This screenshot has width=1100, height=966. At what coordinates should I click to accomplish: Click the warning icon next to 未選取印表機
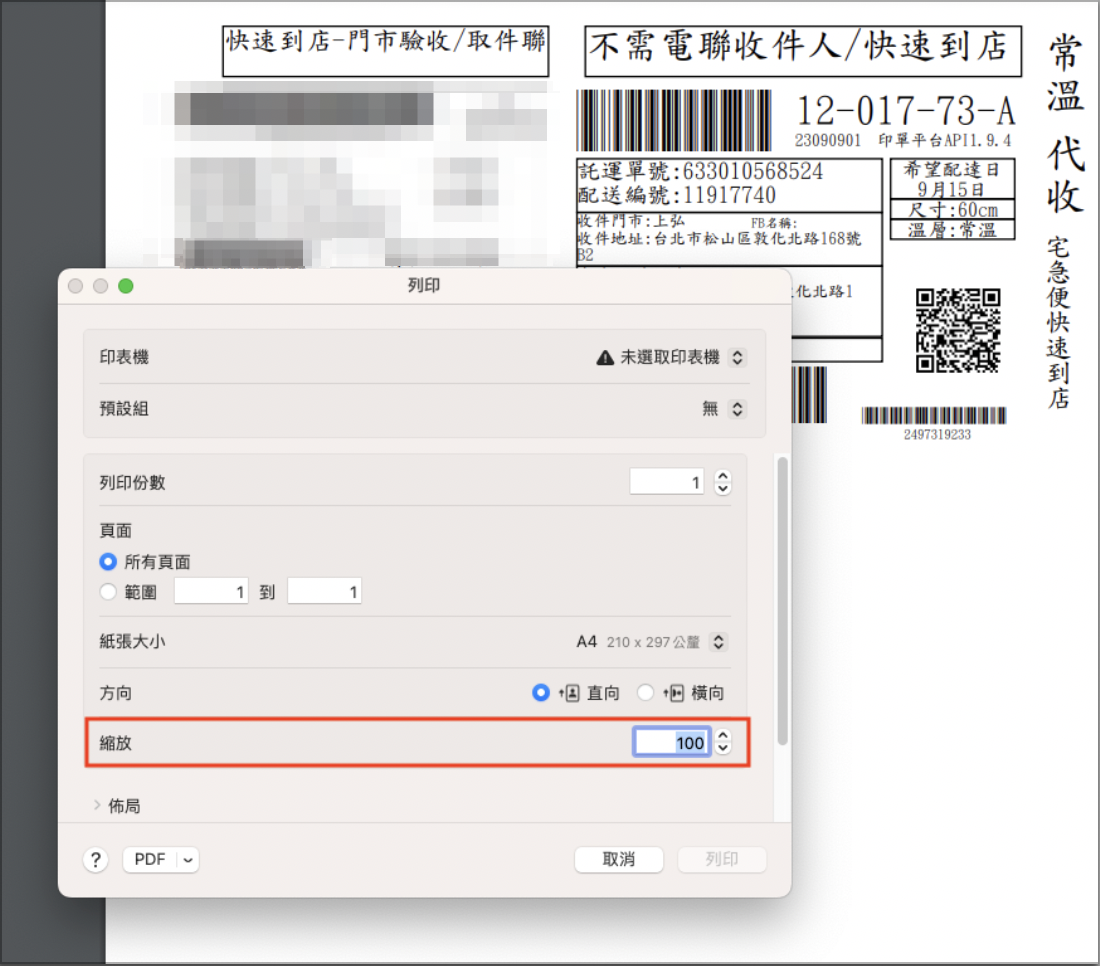tap(605, 358)
